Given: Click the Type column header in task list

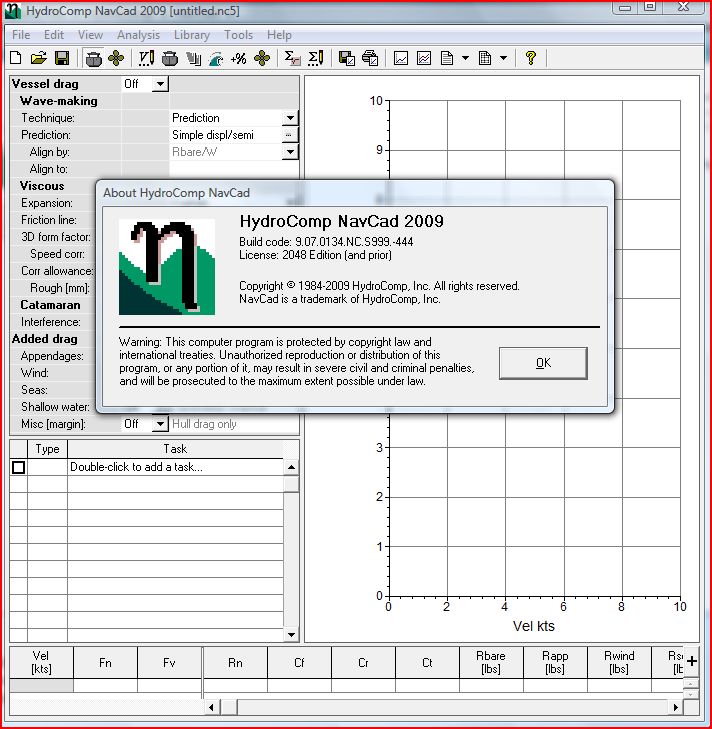Looking at the screenshot, I should [47, 449].
